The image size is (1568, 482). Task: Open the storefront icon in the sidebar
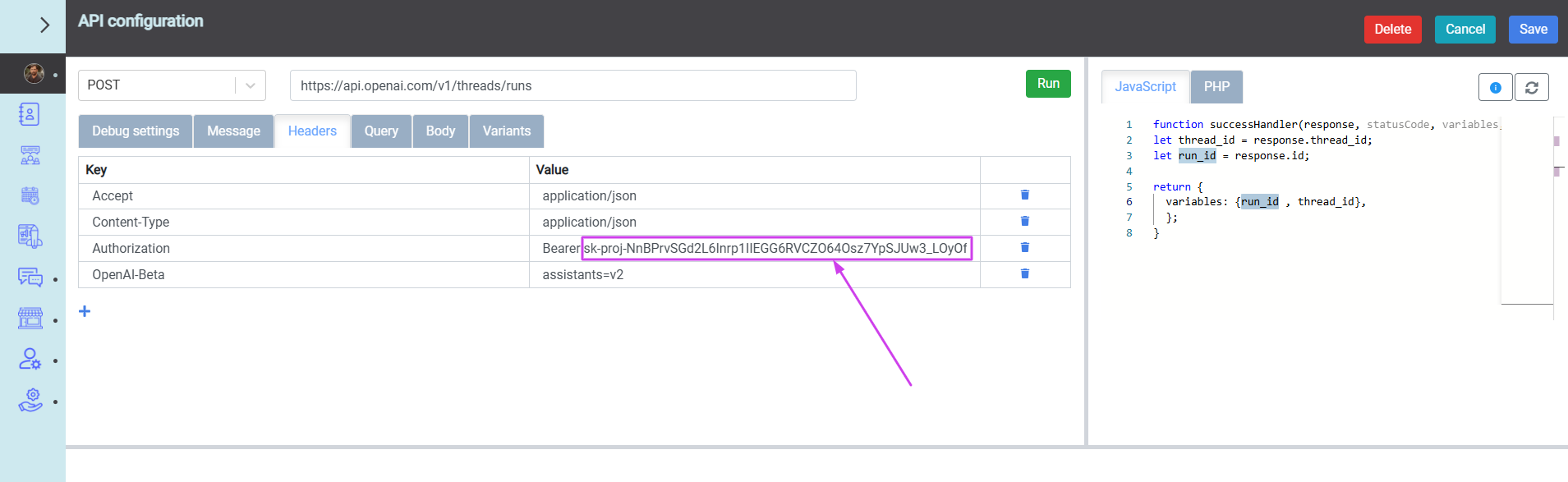tap(30, 319)
